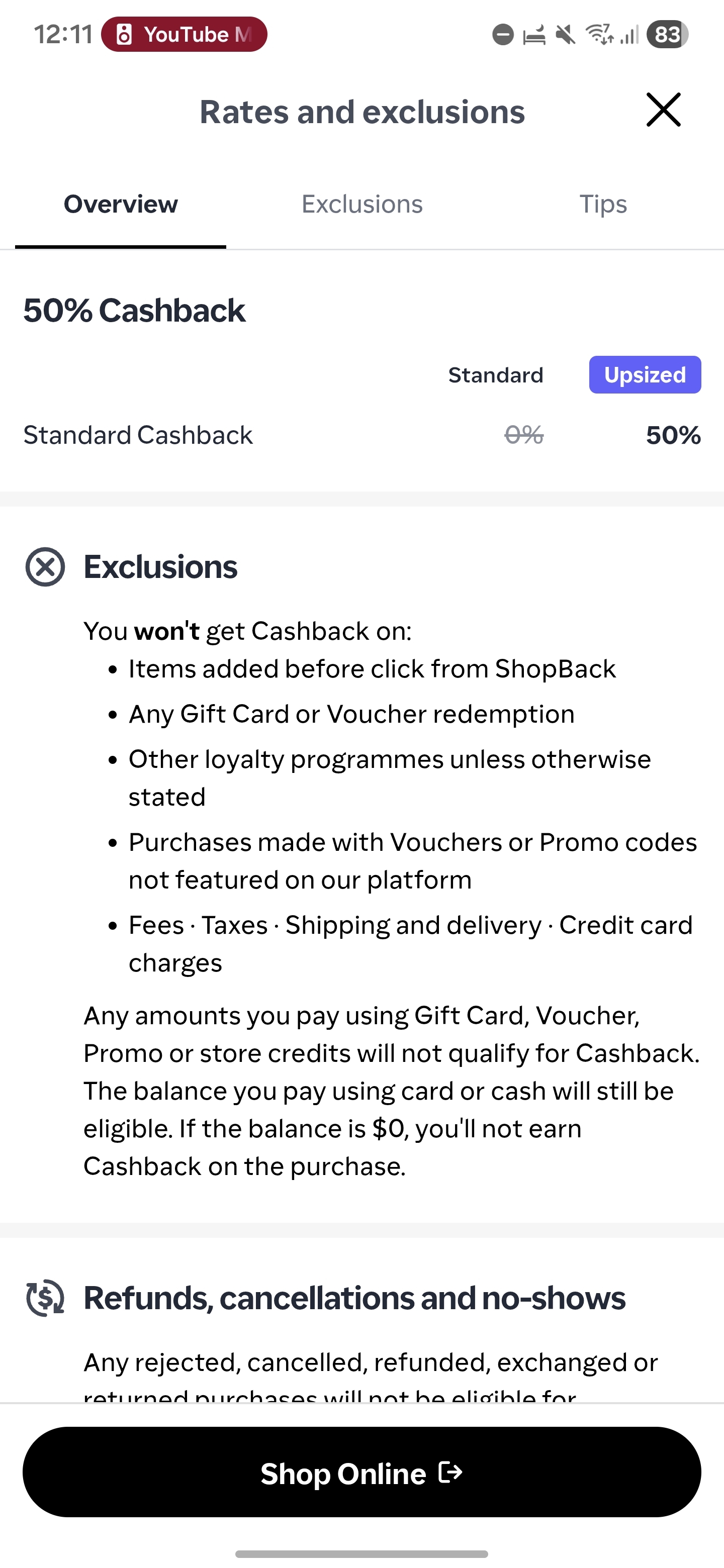Tap the refund dollar-arrows icon
The width and height of the screenshot is (724, 1568).
click(45, 1298)
